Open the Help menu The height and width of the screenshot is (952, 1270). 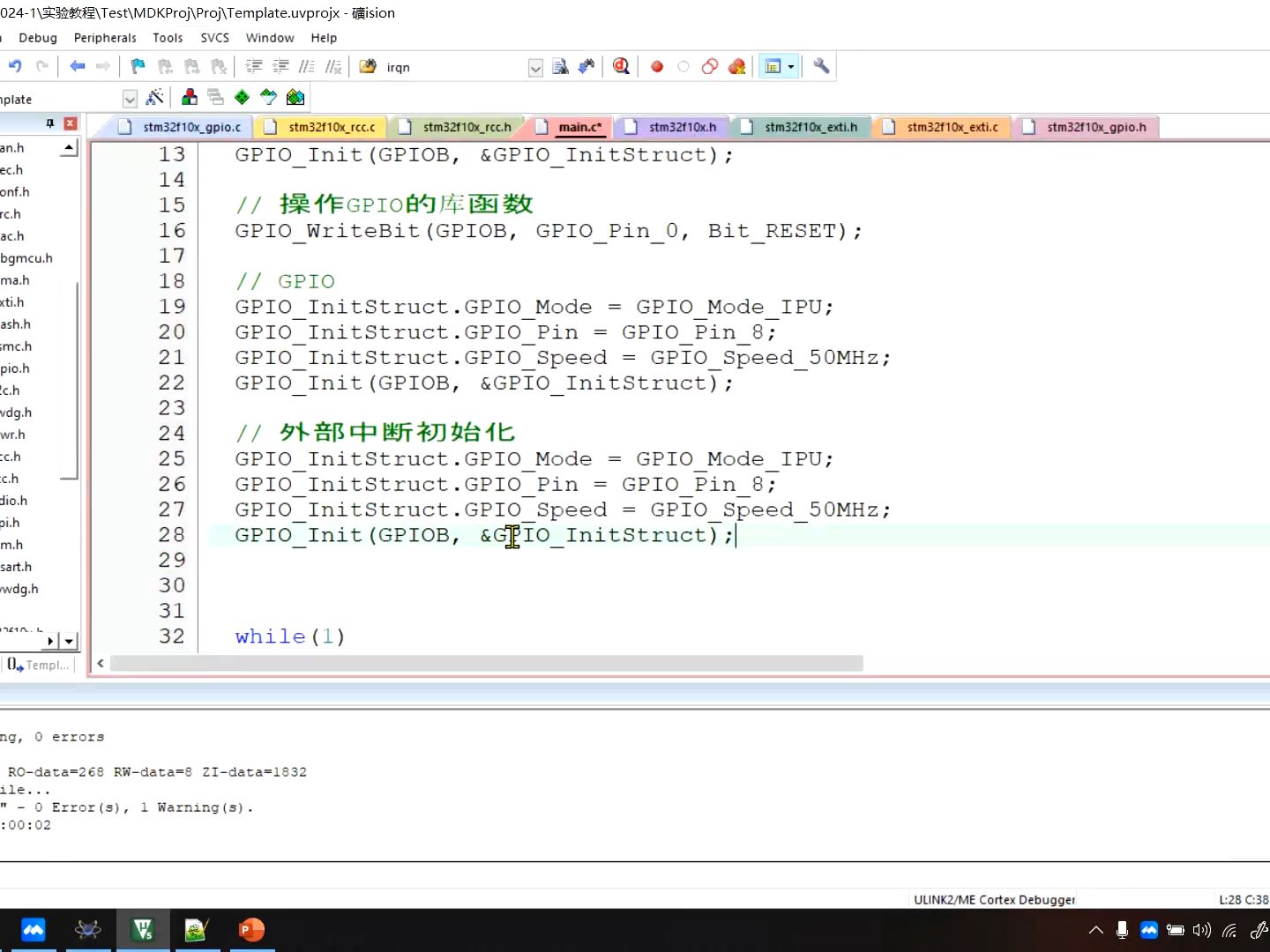point(324,38)
